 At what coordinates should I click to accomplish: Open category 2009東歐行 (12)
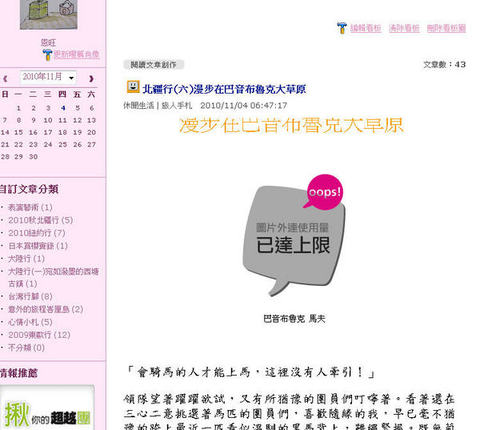tap(39, 335)
